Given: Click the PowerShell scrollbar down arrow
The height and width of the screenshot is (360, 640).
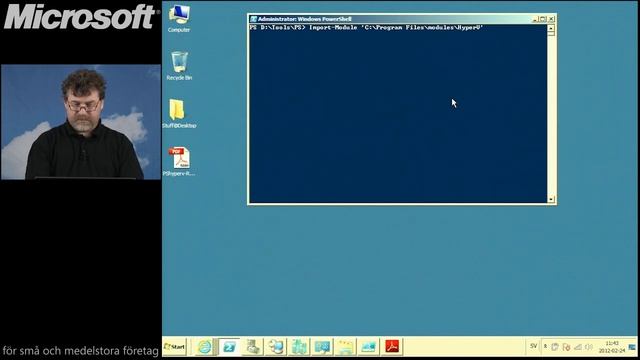Looking at the screenshot, I should coord(551,199).
